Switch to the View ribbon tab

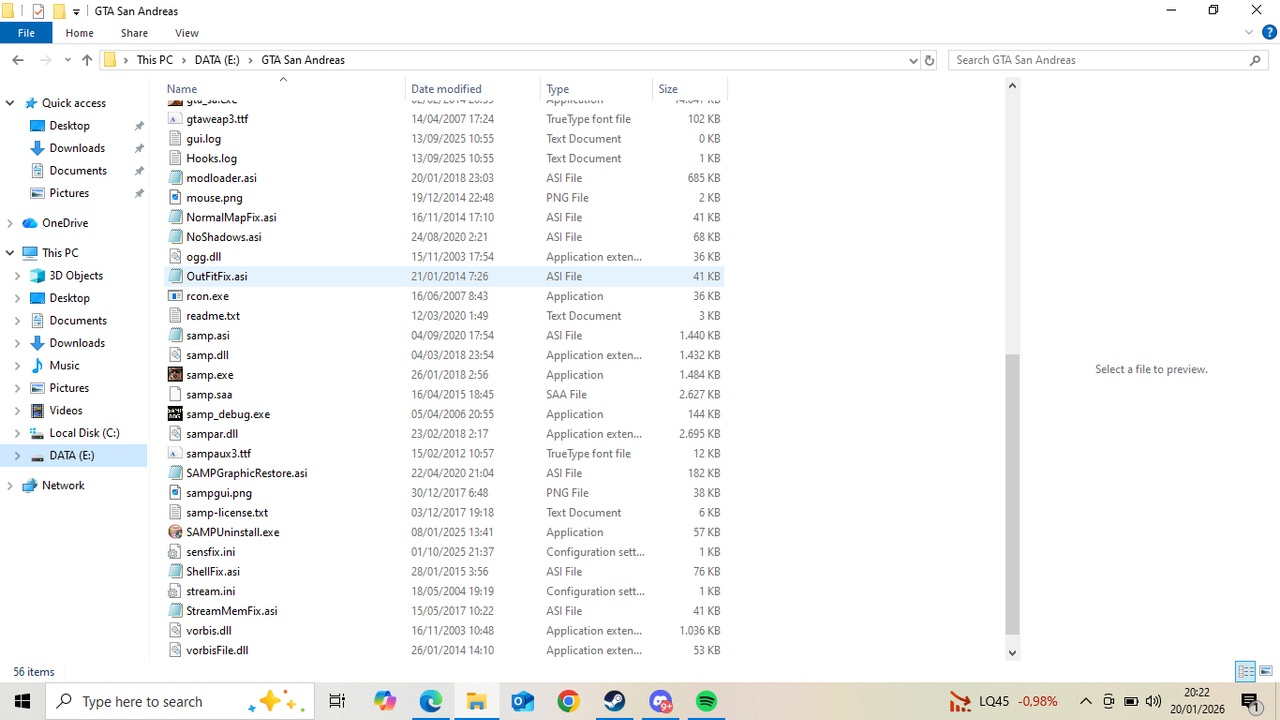pyautogui.click(x=187, y=33)
